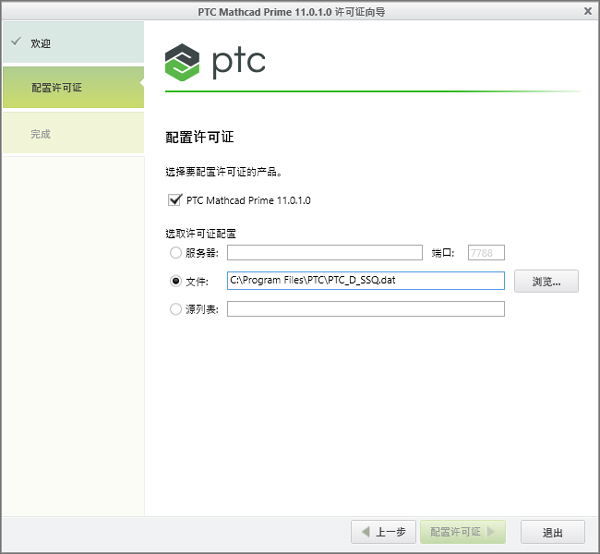This screenshot has height=554, width=600.
Task: Close the license wizard window
Action: point(588,11)
